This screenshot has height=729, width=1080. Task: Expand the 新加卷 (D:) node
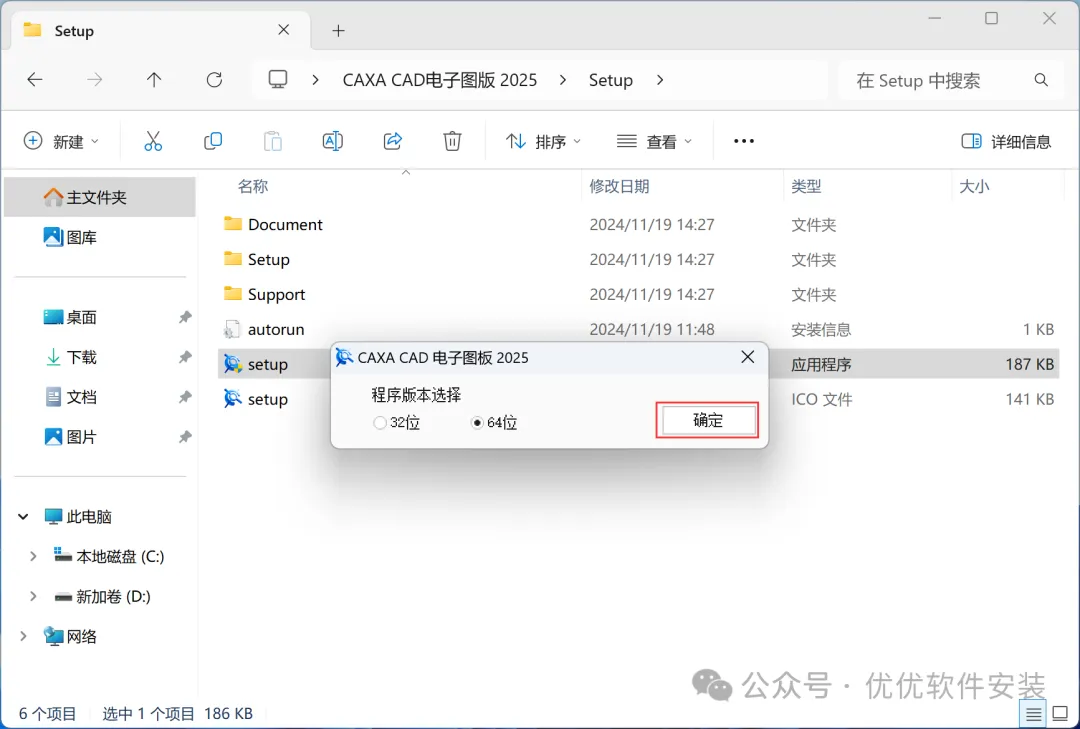click(32, 596)
